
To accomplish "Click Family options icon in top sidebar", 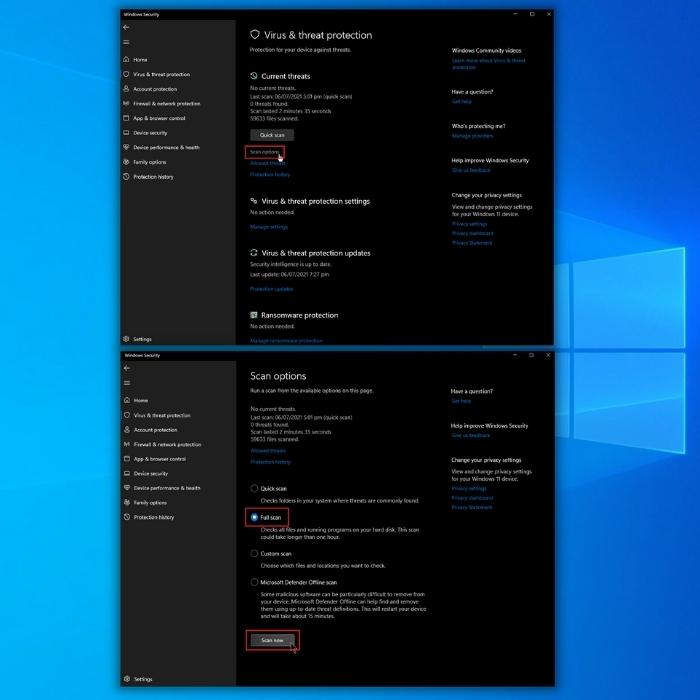I will [126, 162].
